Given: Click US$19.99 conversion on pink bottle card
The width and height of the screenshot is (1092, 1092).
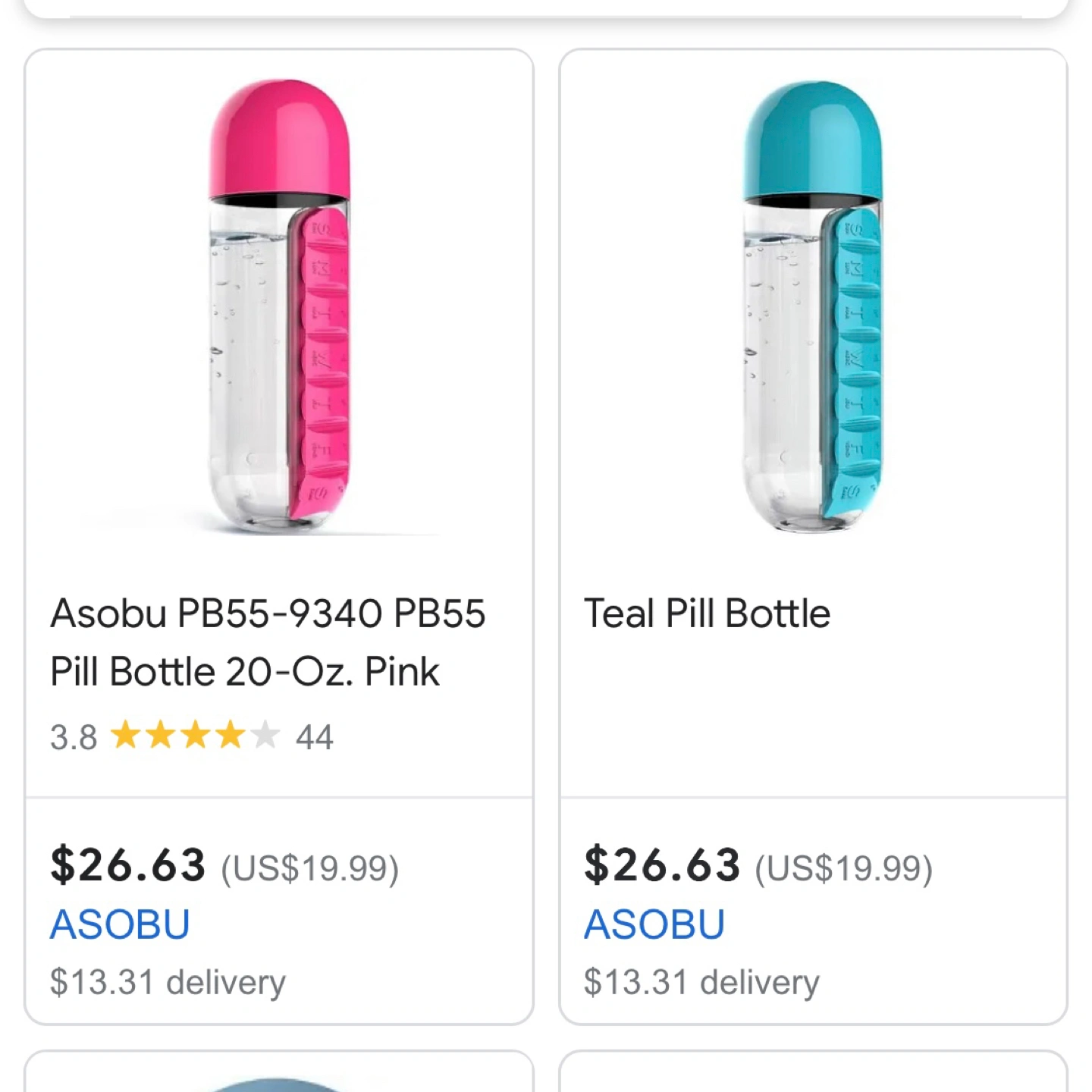Looking at the screenshot, I should tap(309, 868).
